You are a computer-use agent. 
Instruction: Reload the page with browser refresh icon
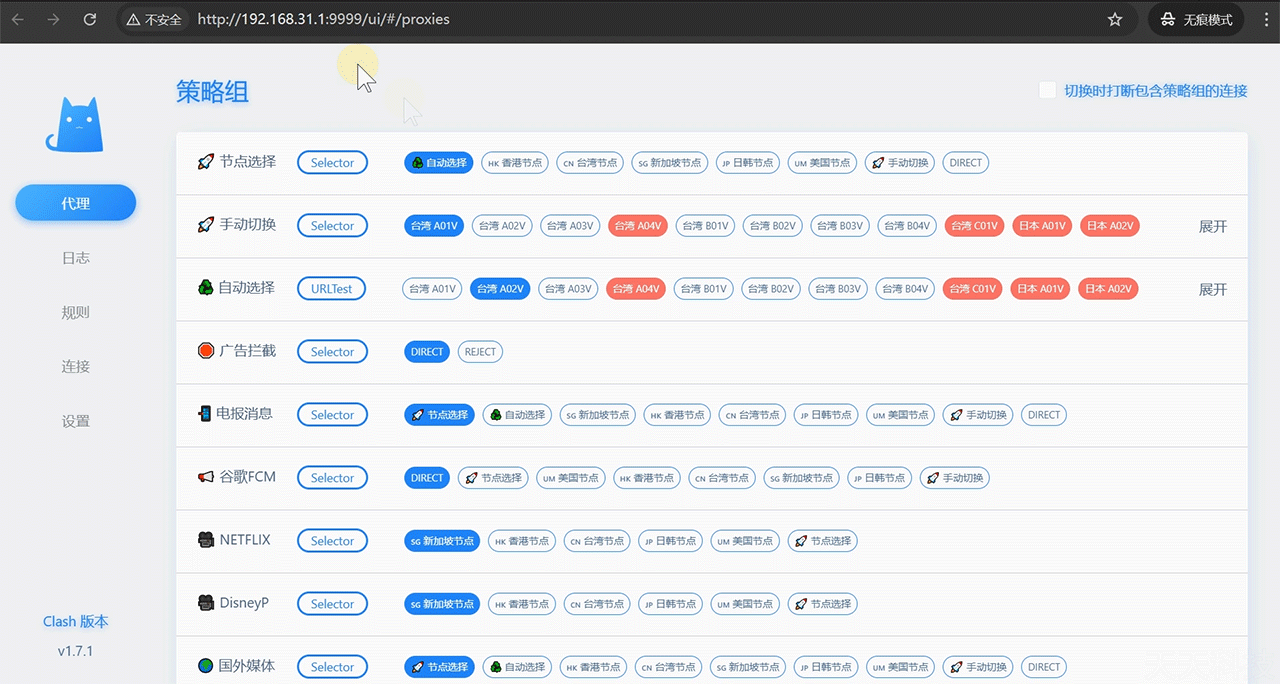coord(90,19)
